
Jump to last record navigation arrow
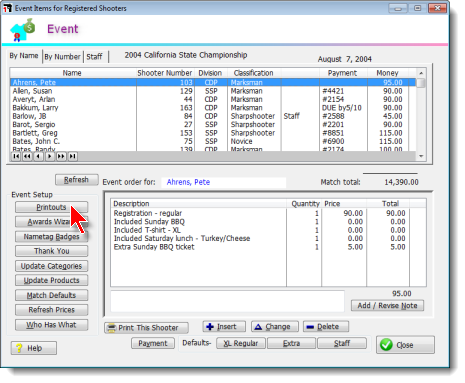[x=73, y=156]
